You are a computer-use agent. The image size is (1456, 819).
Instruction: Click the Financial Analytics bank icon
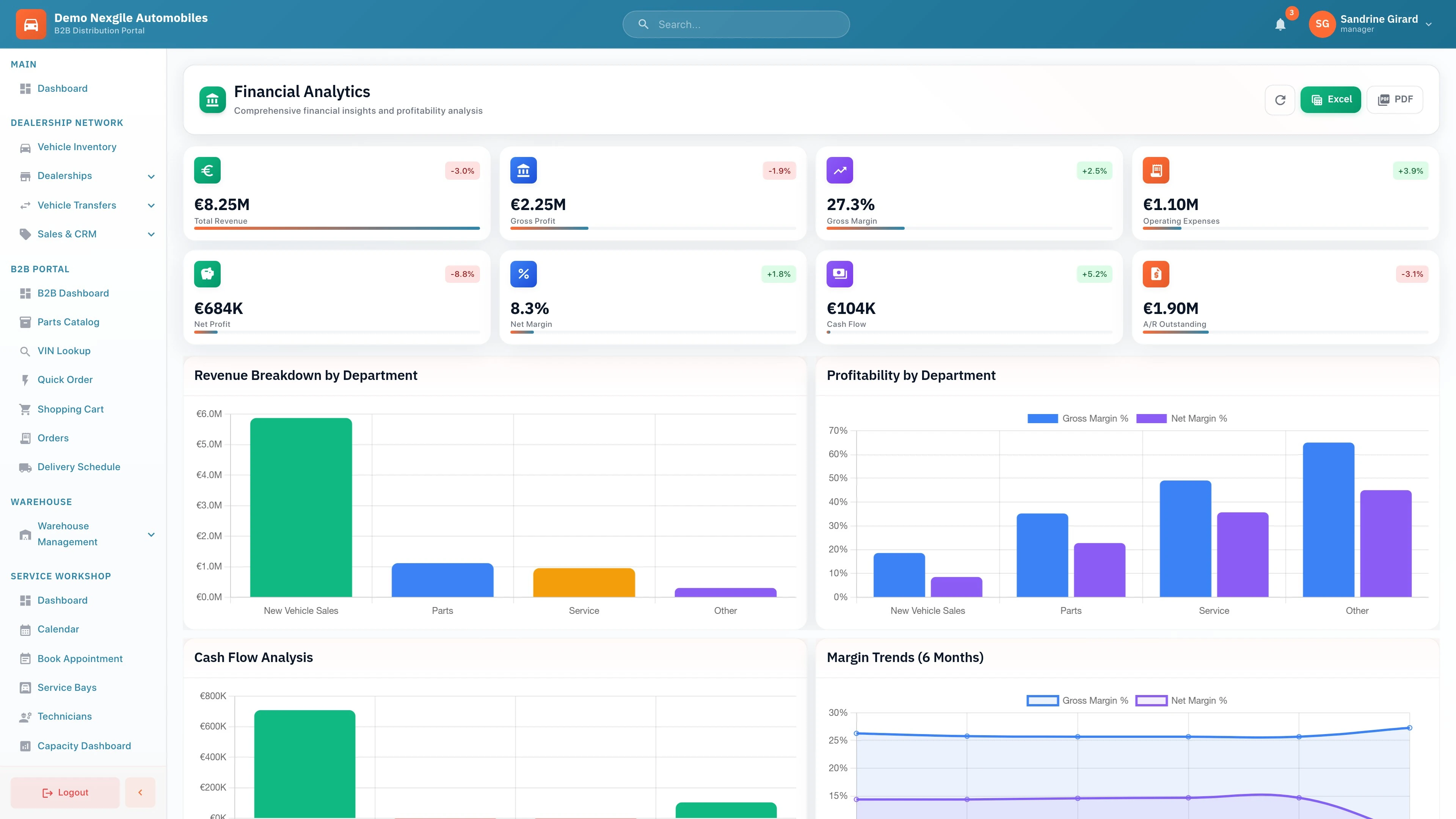click(x=212, y=100)
